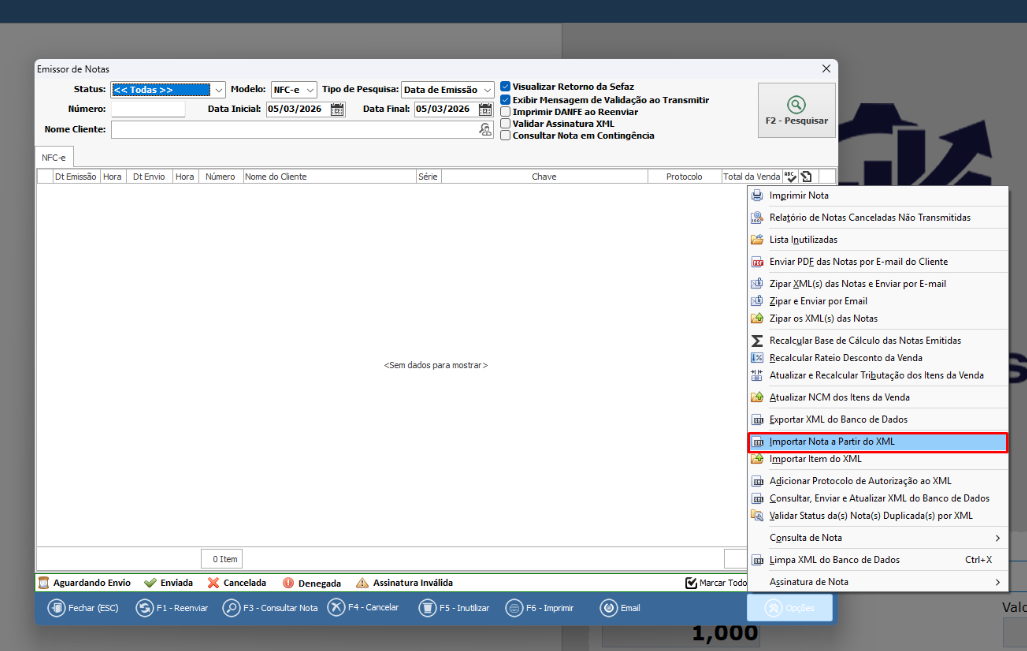The width and height of the screenshot is (1027, 651).
Task: Open the Data Inicial calendar picker
Action: [337, 109]
